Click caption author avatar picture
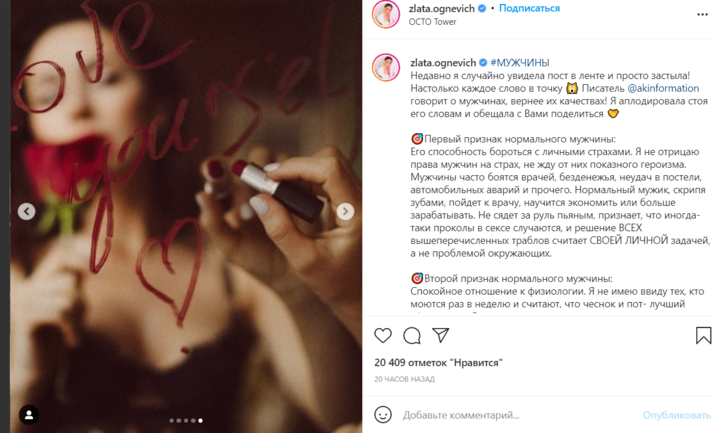This screenshot has height=433, width=713. pos(386,67)
